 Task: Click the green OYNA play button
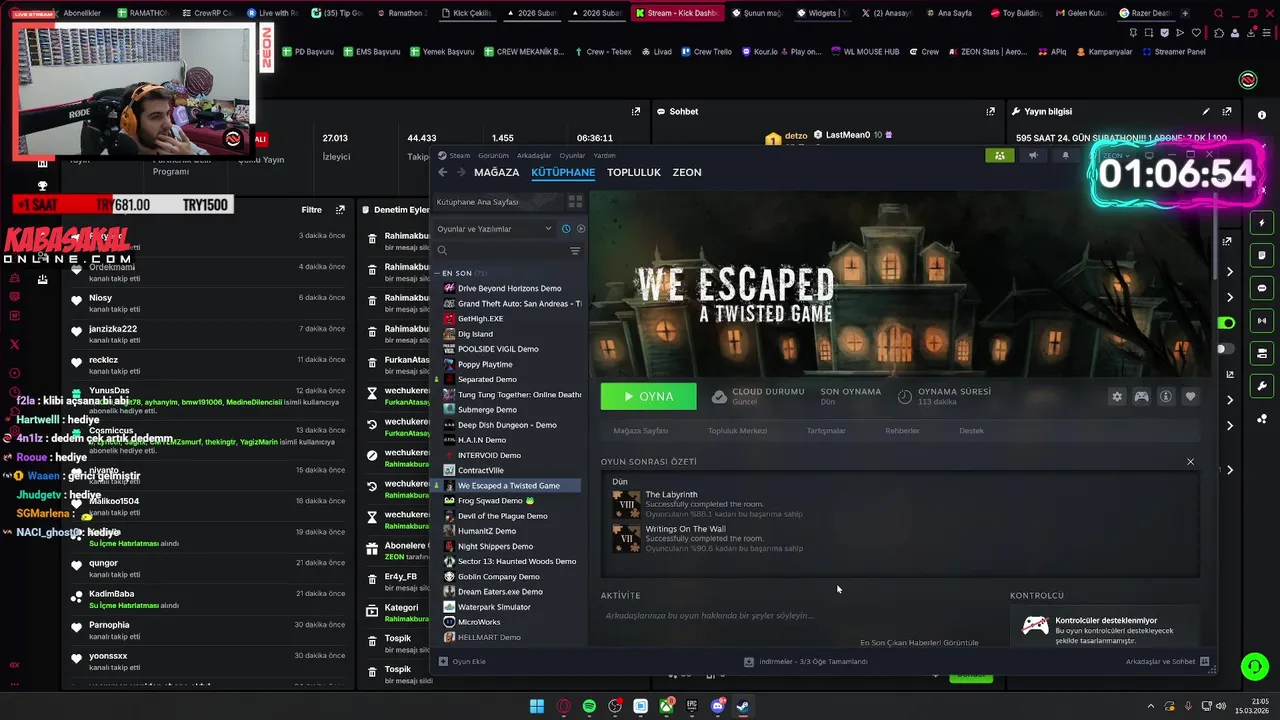pyautogui.click(x=648, y=396)
